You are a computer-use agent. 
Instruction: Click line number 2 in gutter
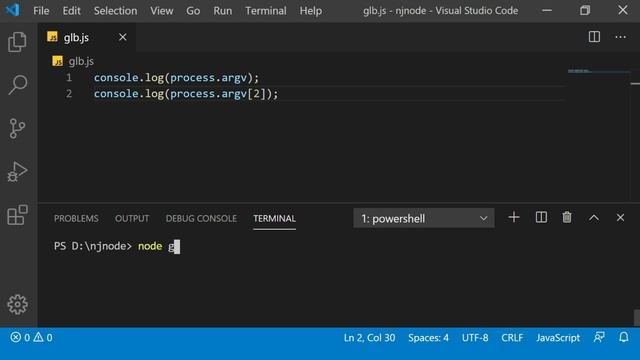[x=69, y=94]
